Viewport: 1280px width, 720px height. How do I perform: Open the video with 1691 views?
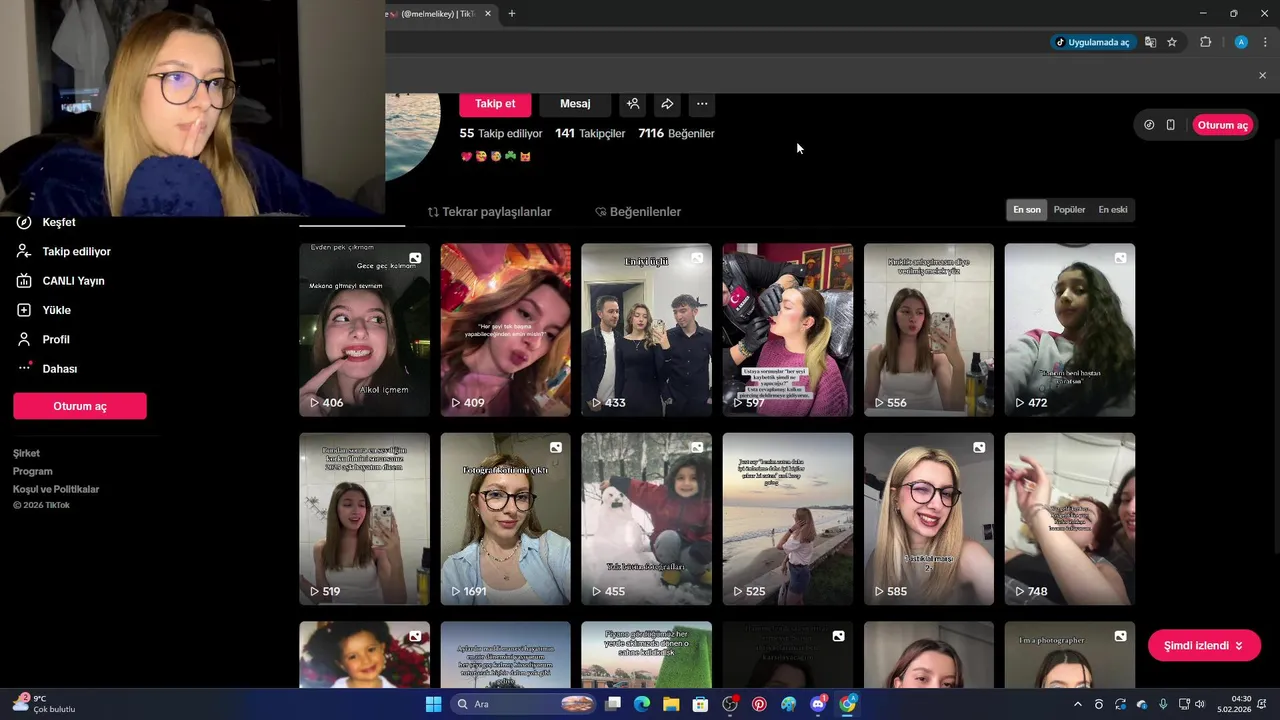click(x=505, y=519)
